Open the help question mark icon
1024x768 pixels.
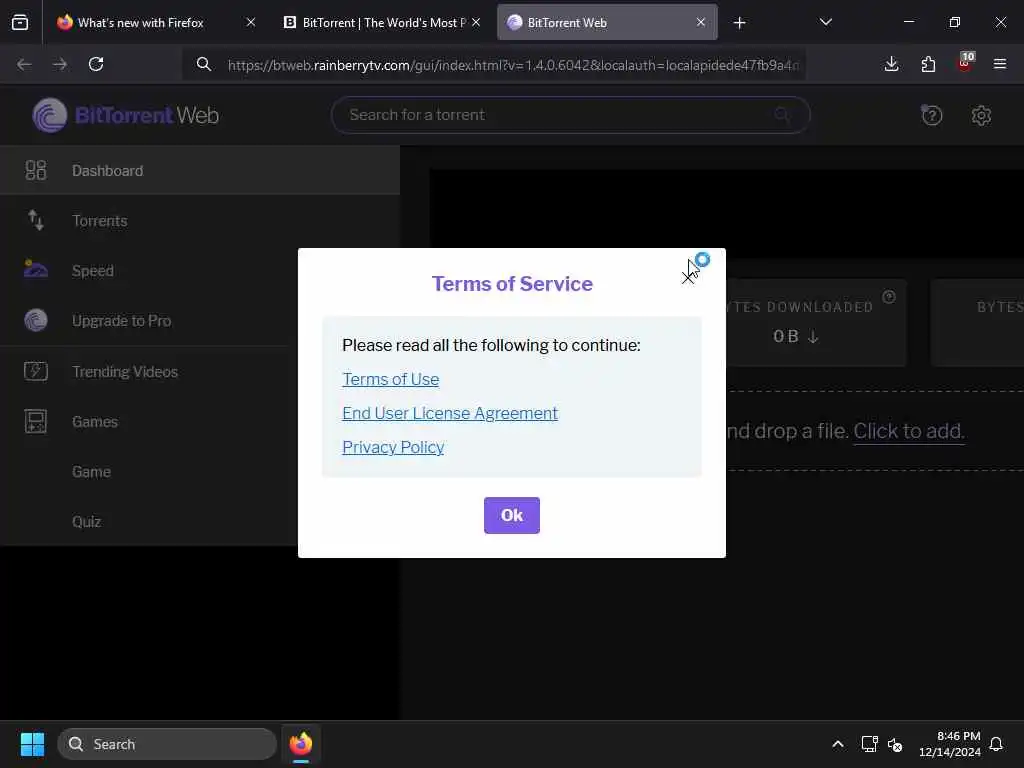tap(931, 116)
